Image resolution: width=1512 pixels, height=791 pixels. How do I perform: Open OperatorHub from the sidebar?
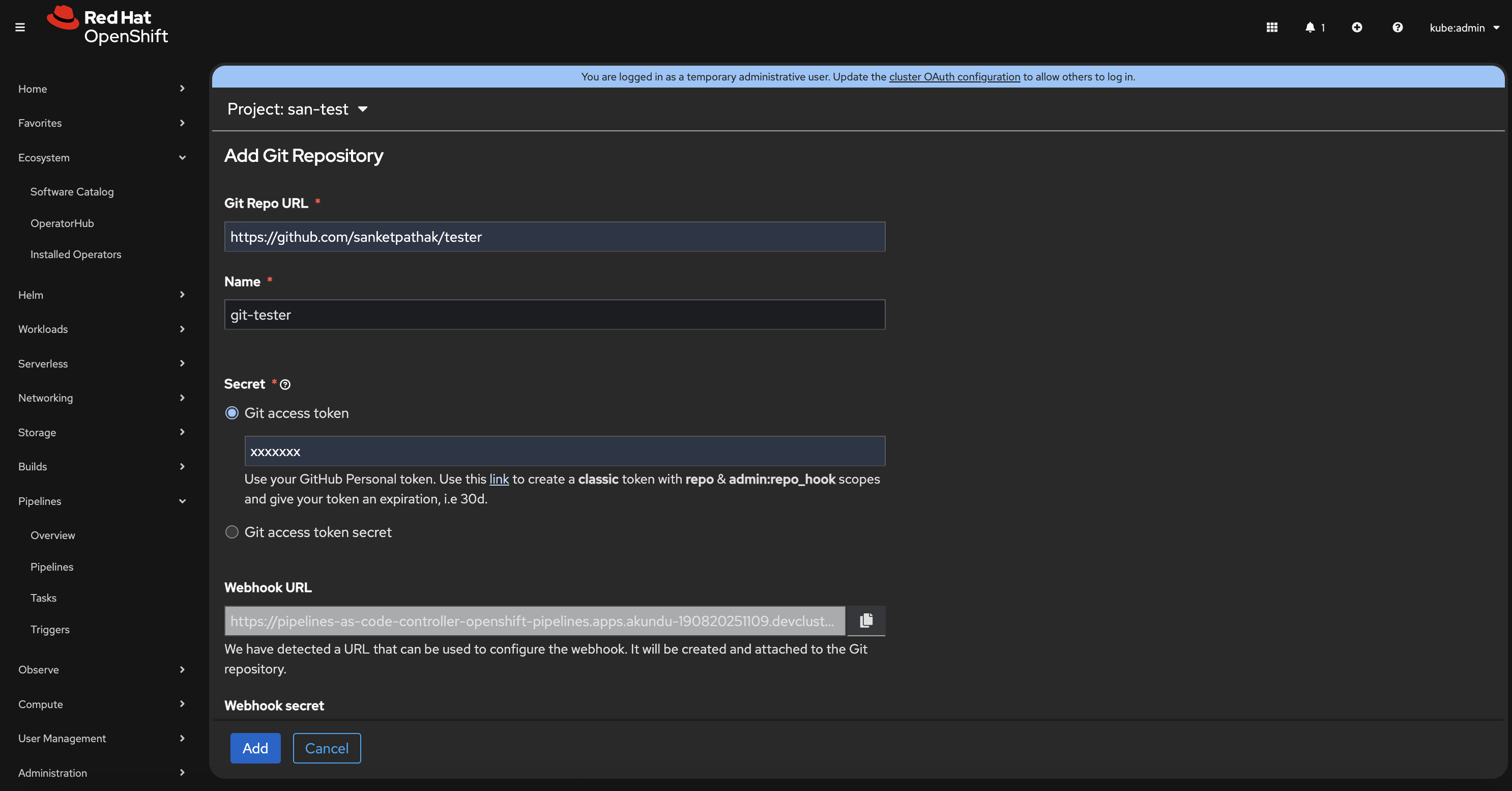62,223
